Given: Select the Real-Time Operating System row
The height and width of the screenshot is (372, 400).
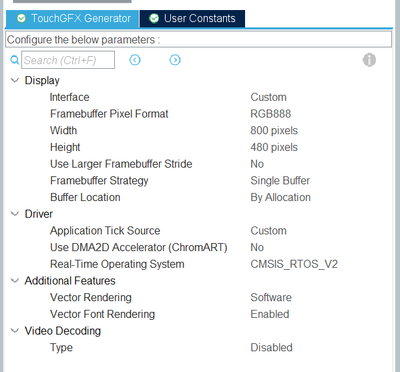Looking at the screenshot, I should point(197,264).
